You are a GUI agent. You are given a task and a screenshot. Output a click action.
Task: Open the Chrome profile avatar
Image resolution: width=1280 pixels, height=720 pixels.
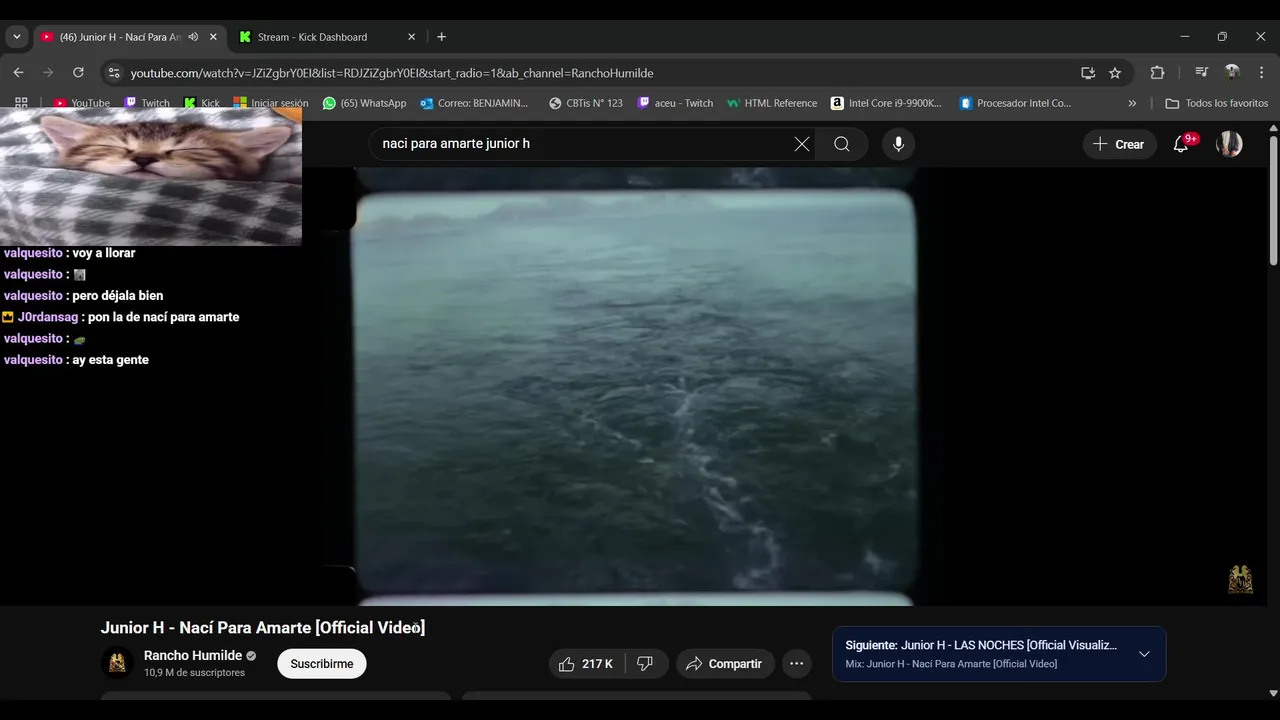click(1232, 73)
